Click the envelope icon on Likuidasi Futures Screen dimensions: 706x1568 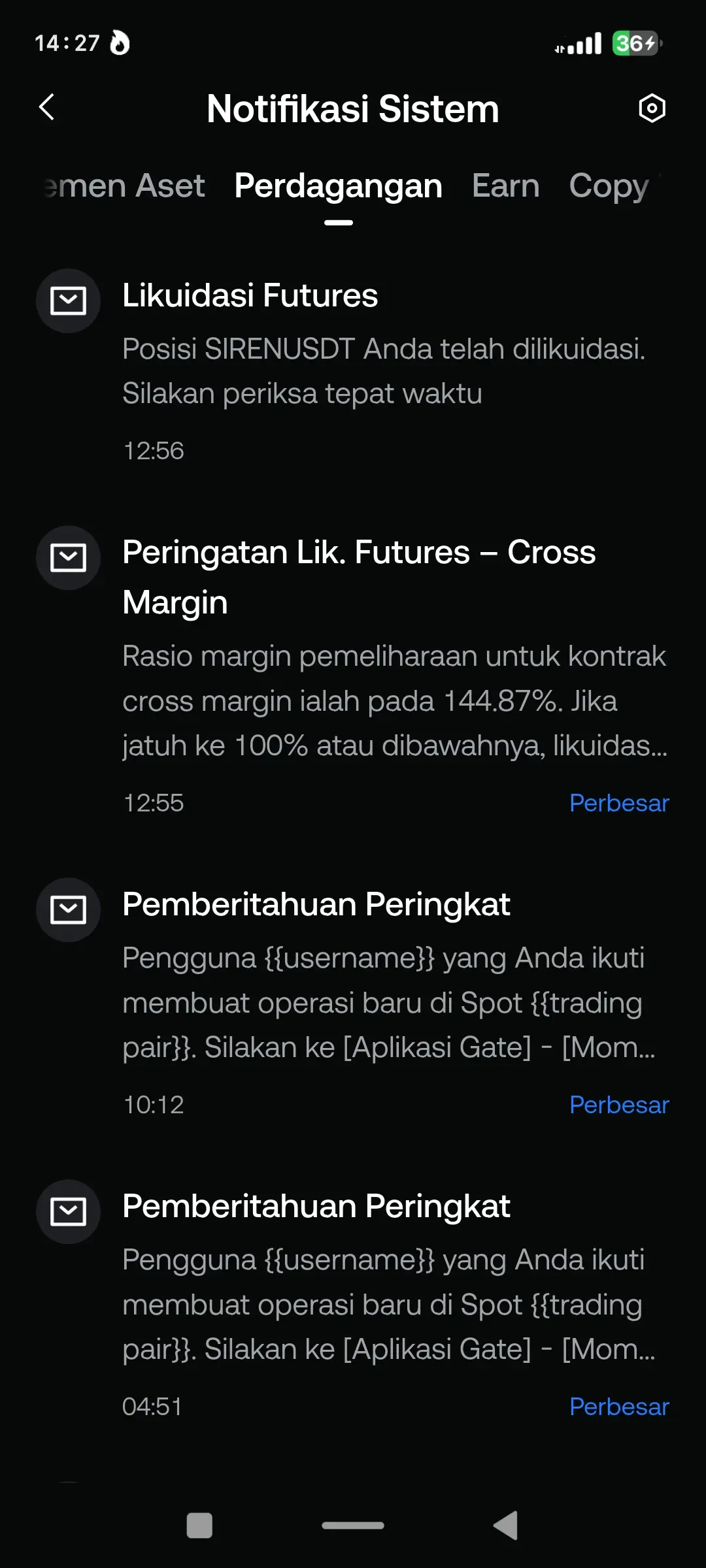coord(68,301)
